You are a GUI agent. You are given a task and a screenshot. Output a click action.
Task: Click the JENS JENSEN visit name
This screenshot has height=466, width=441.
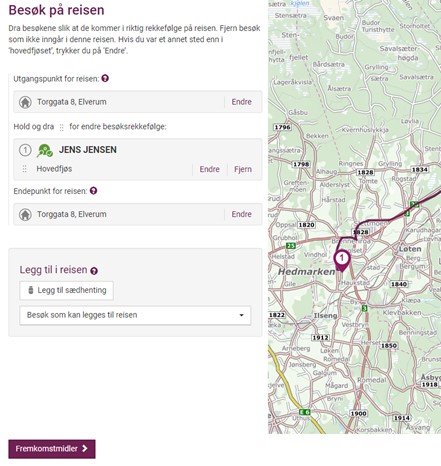coord(88,150)
